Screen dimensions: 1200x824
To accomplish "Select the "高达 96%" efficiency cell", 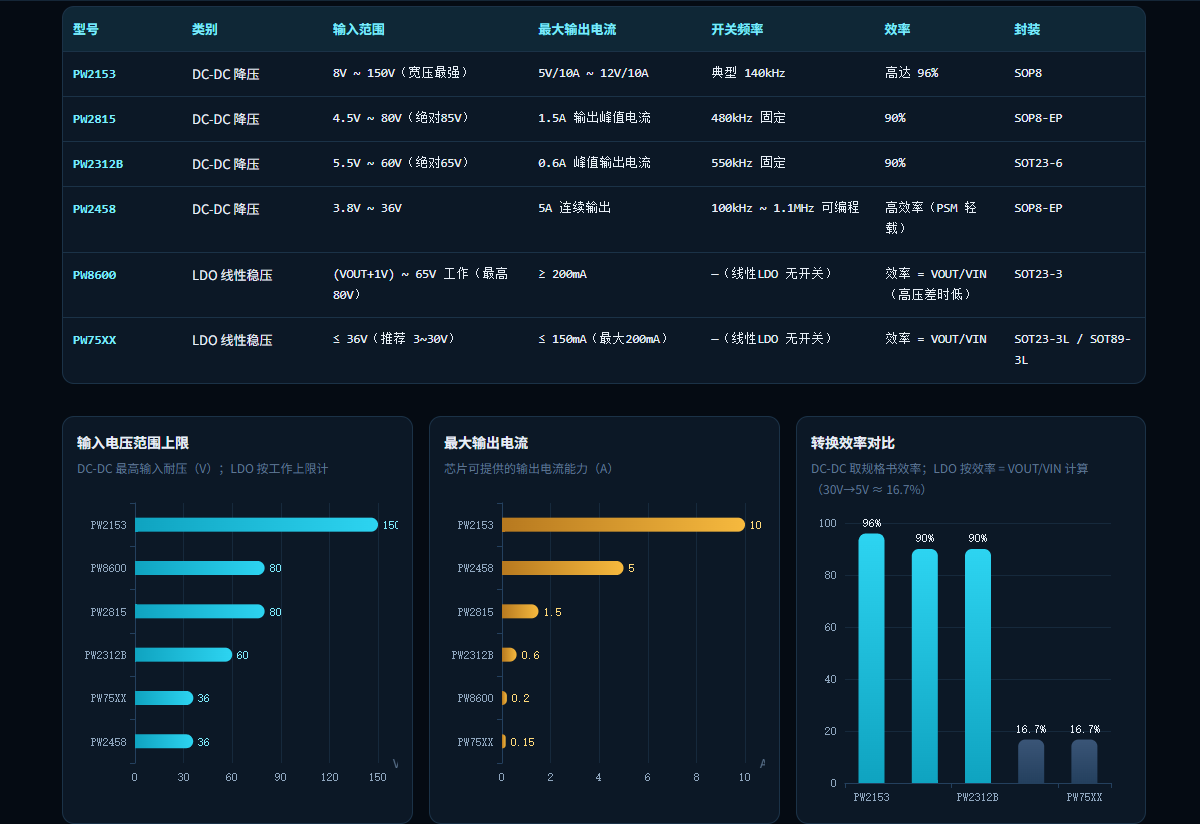I will coord(912,73).
